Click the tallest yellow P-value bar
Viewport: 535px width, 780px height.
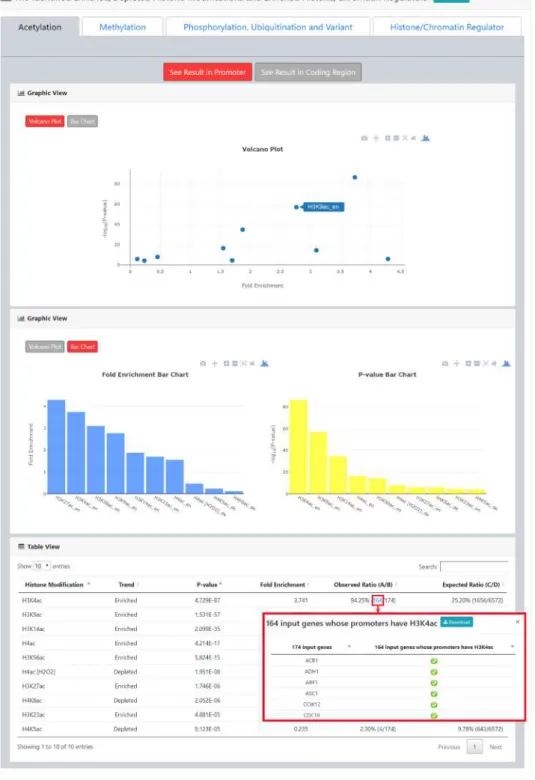pyautogui.click(x=299, y=446)
